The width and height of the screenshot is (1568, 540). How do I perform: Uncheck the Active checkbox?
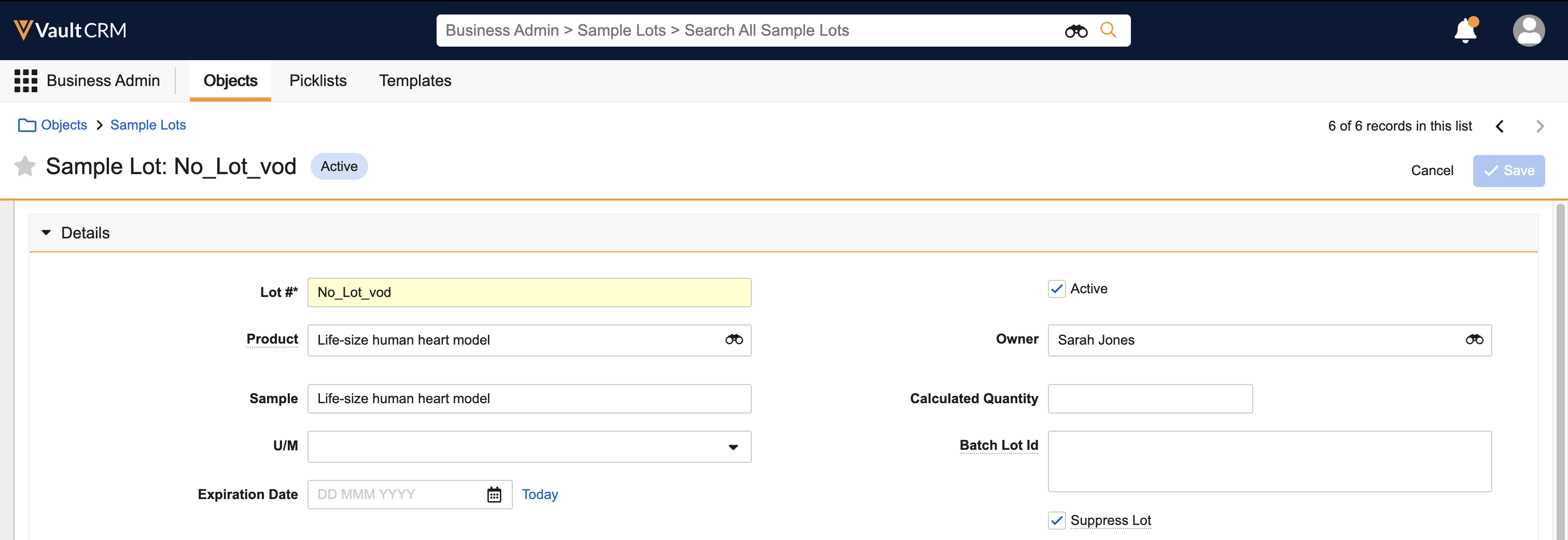(x=1057, y=289)
